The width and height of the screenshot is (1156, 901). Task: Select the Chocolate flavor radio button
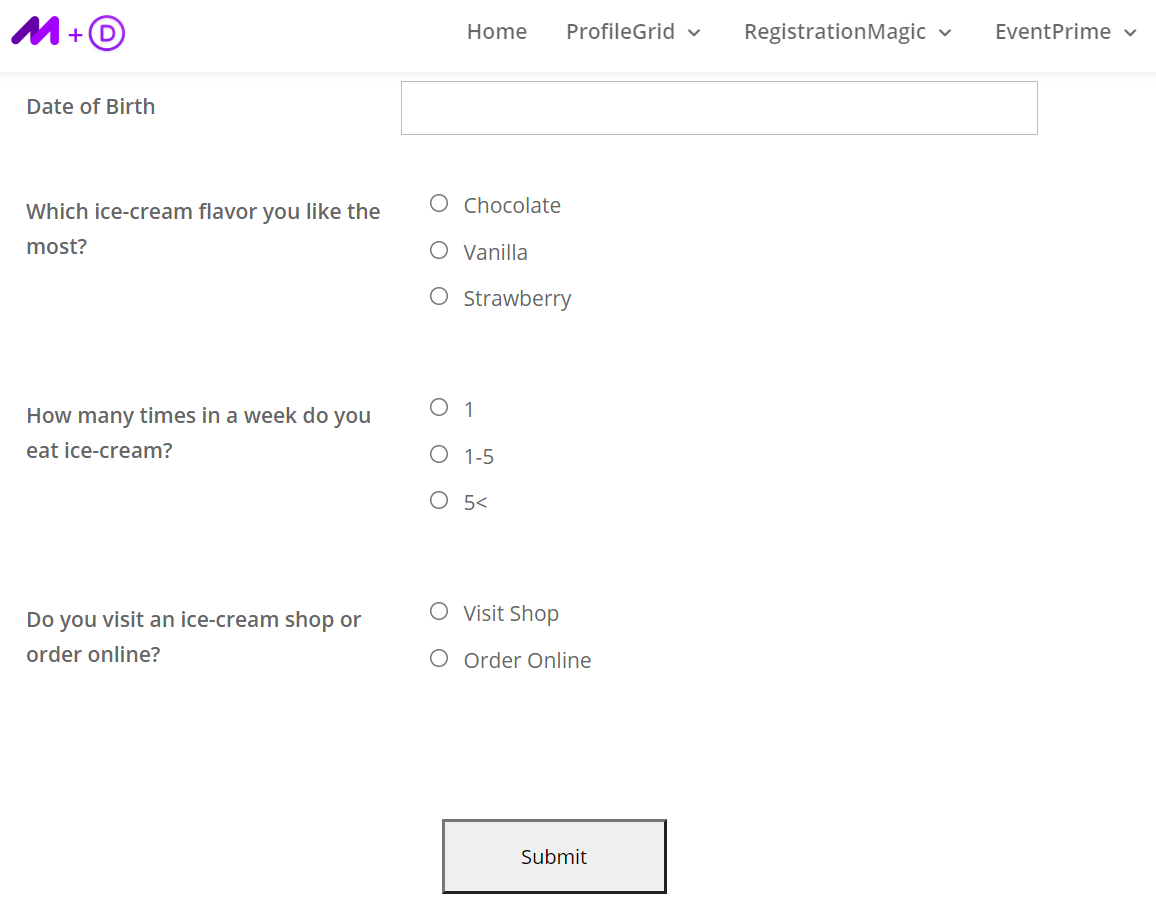[x=439, y=203]
